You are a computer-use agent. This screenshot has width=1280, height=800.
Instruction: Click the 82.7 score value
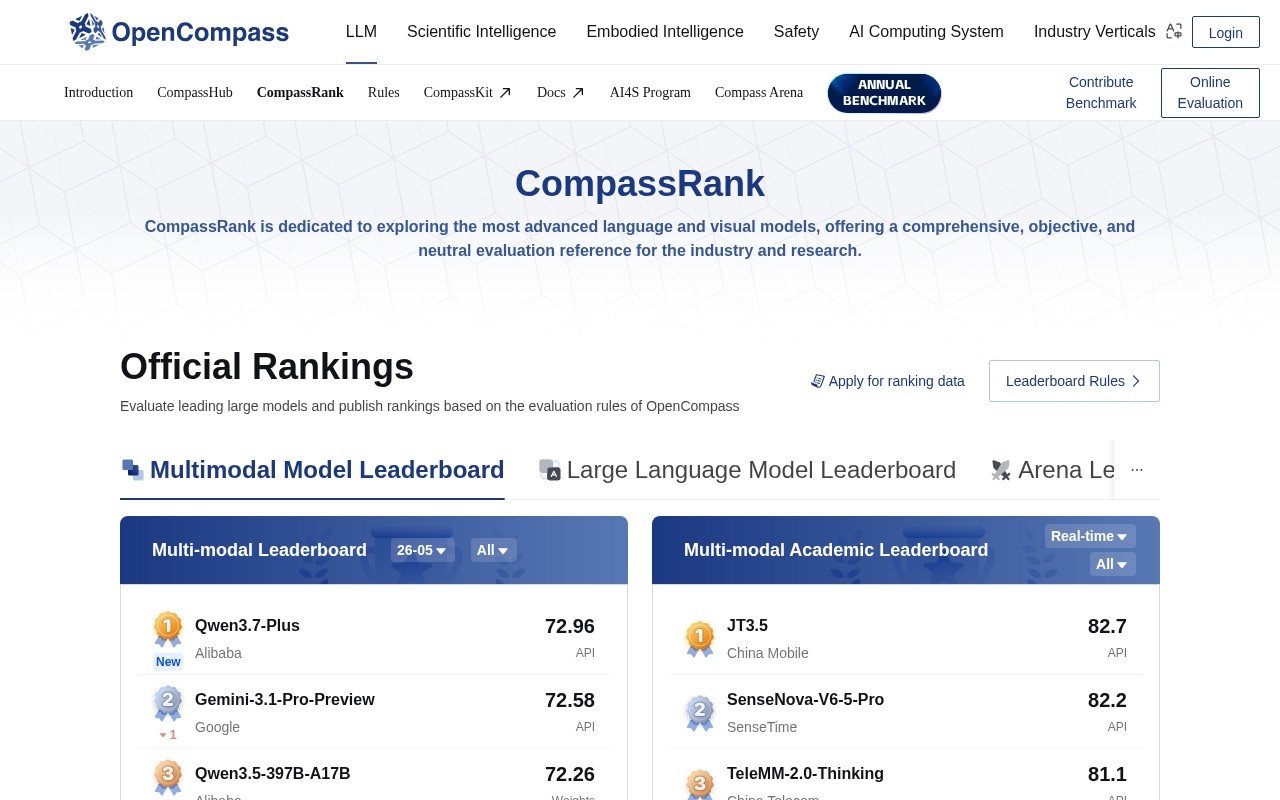1107,626
